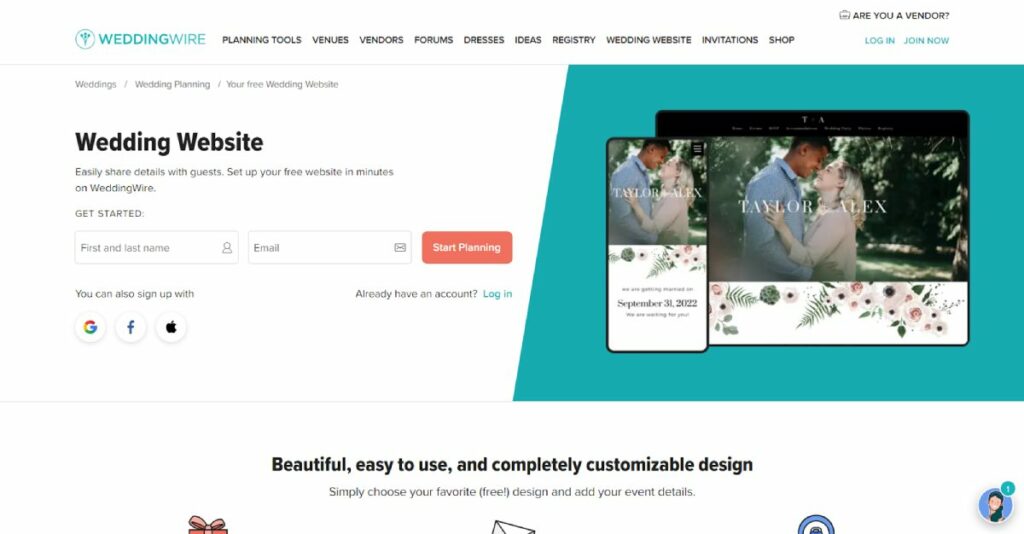Sign up with the Google icon
The width and height of the screenshot is (1024, 534).
point(90,327)
